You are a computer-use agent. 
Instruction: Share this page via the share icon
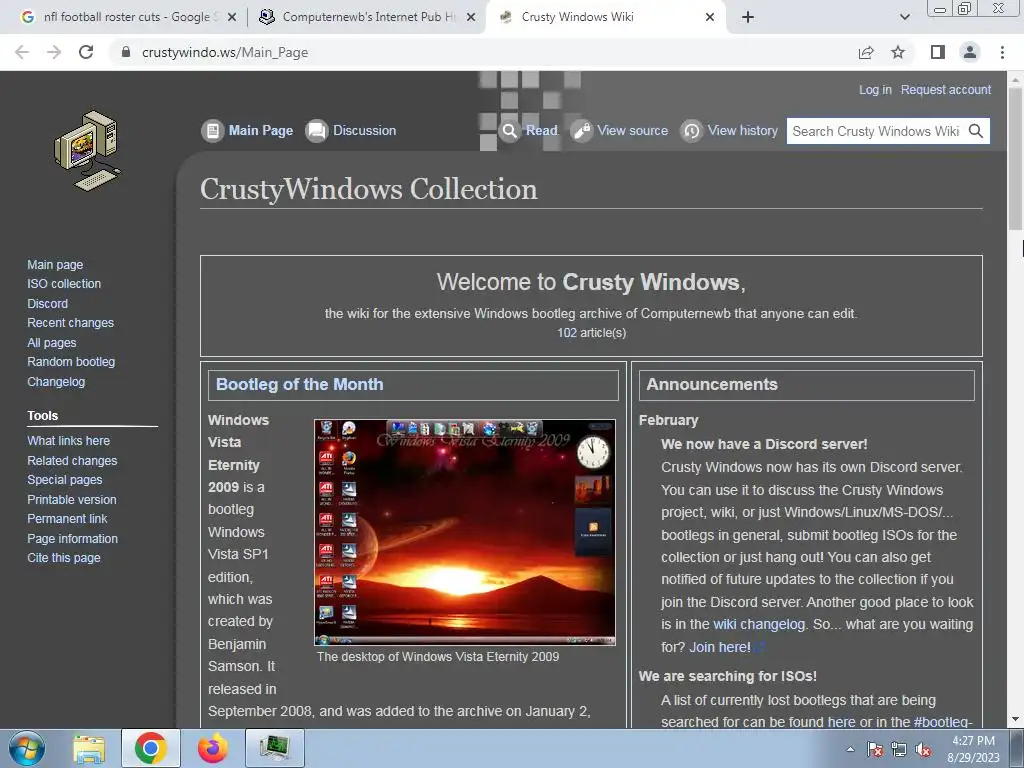point(866,52)
